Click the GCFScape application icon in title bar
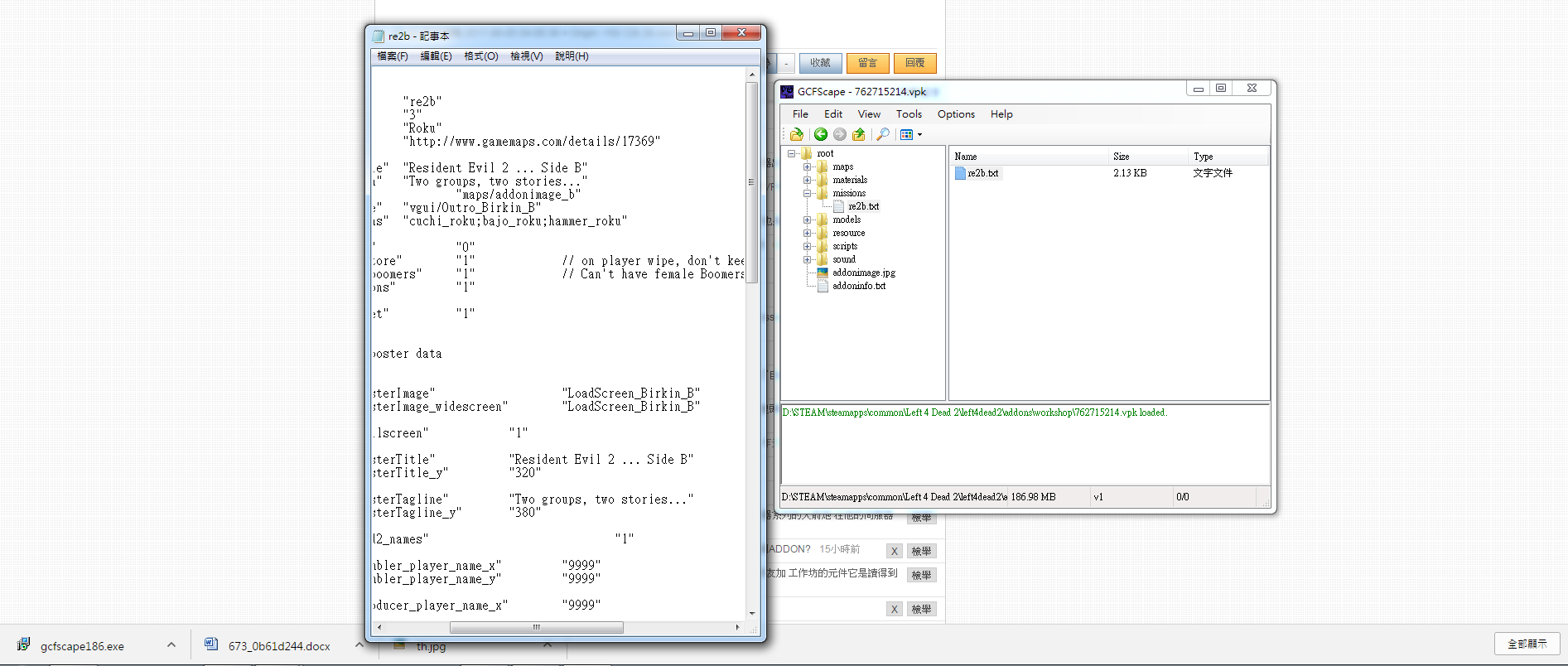Screen dimensions: 1568x666 click(787, 92)
